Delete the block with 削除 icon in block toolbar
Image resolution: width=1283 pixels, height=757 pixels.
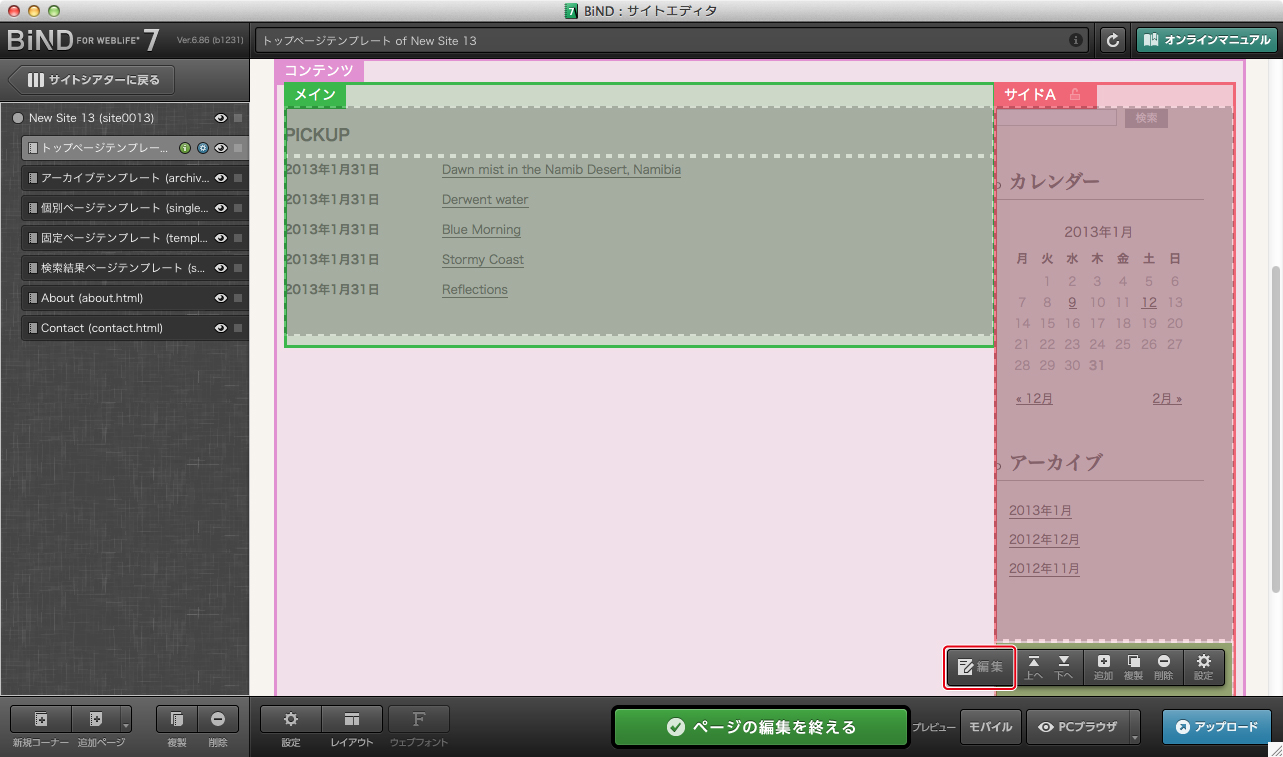click(x=1164, y=667)
